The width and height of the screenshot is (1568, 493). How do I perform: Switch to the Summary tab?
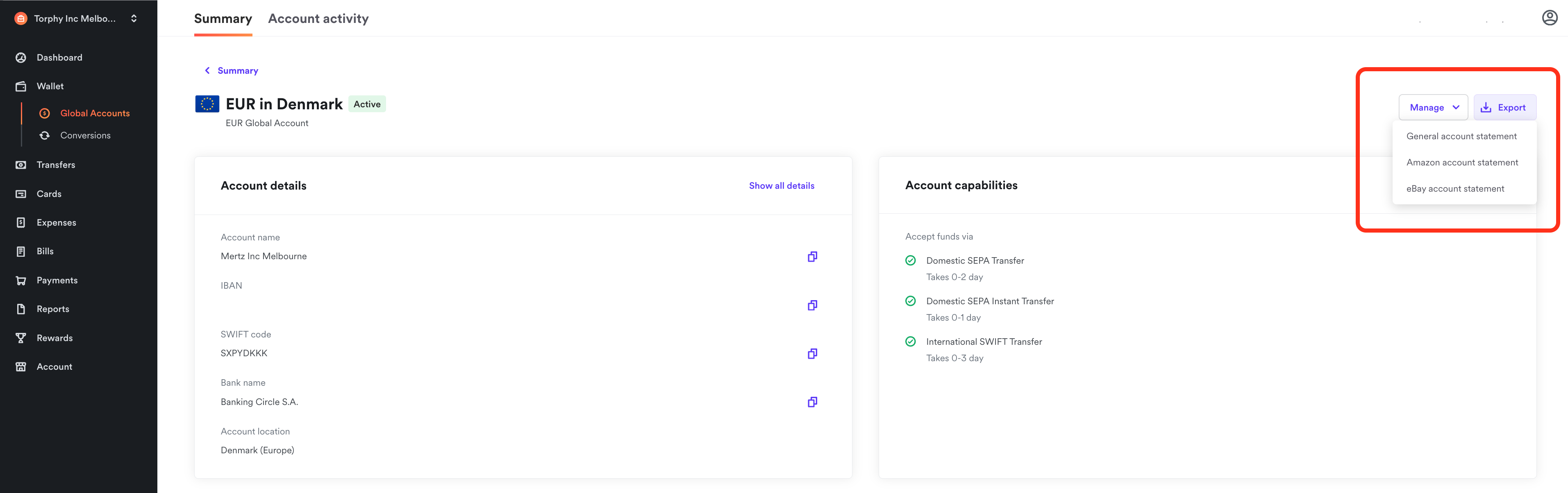point(223,18)
